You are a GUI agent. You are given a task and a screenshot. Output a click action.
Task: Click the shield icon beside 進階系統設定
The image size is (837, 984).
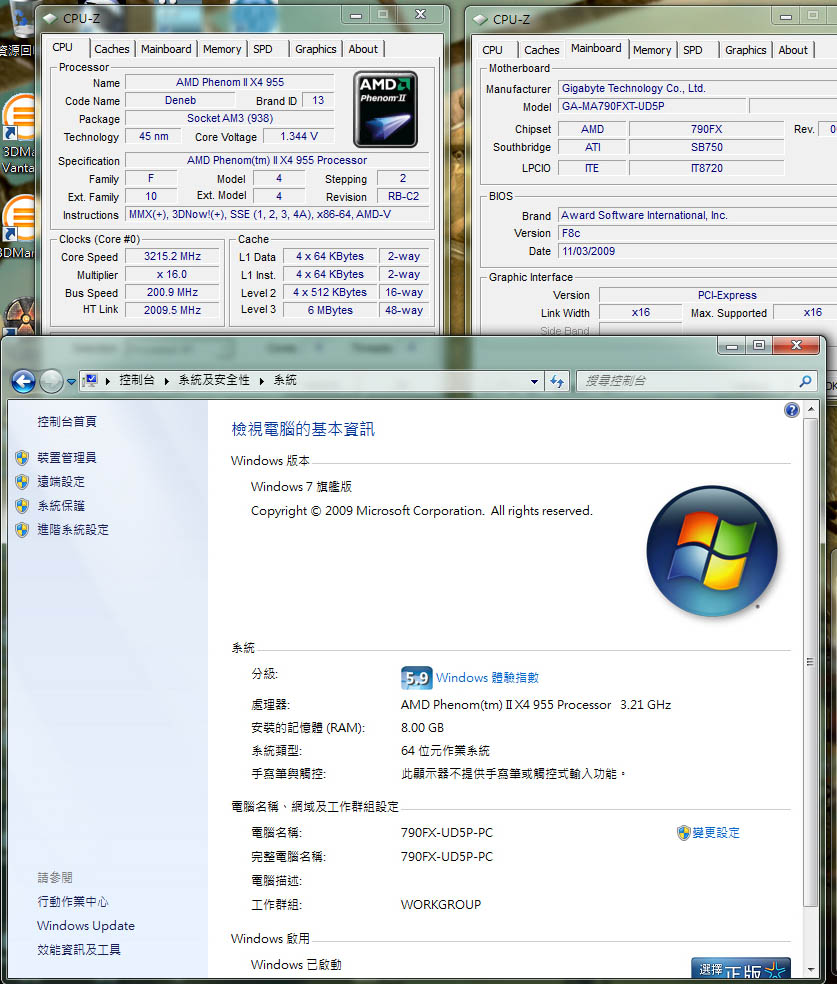tap(22, 530)
